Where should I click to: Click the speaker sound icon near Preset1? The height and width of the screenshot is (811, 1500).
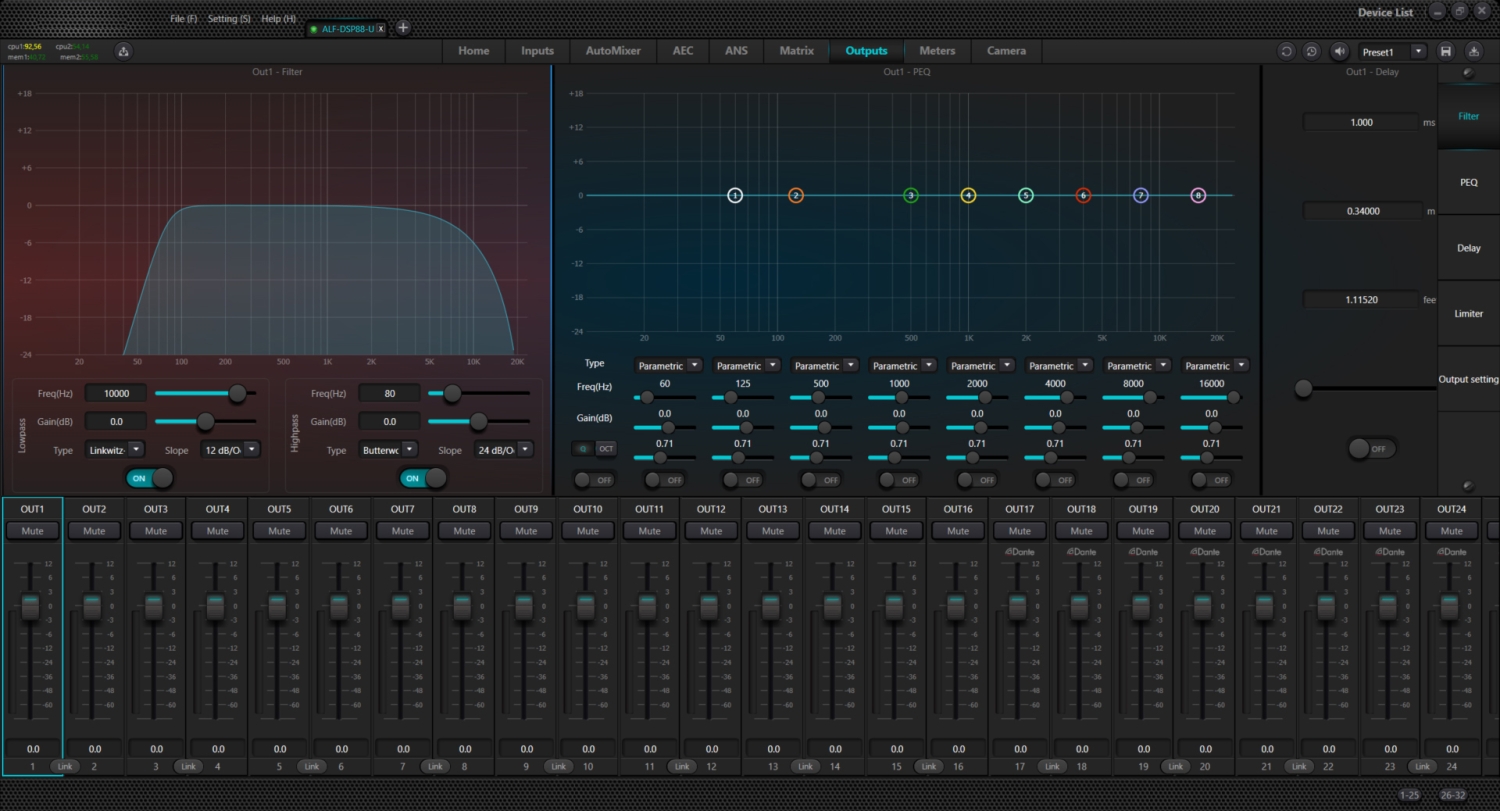(1340, 51)
